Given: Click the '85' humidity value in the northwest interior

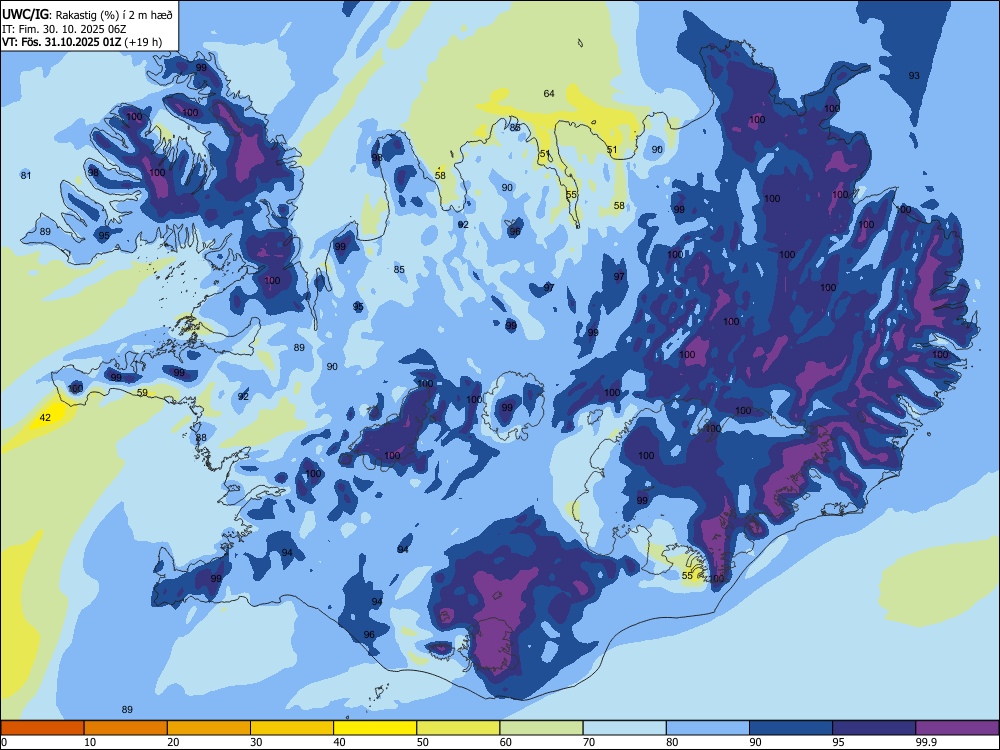Looking at the screenshot, I should click(399, 270).
